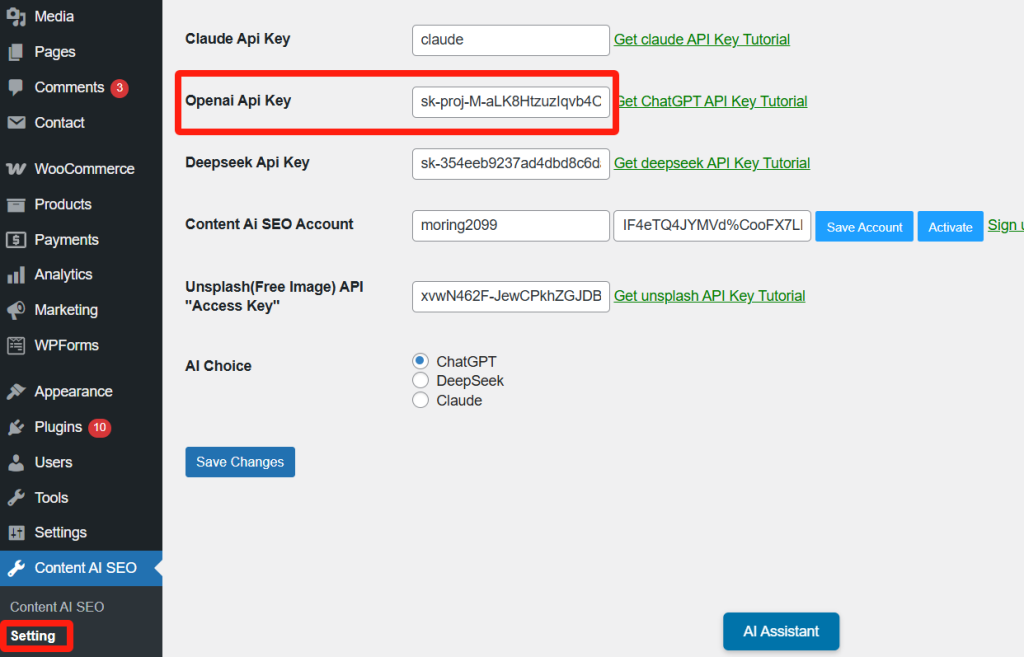Focus the Deepseek Api Key field
Screen dimensions: 1024x657
(x=511, y=163)
